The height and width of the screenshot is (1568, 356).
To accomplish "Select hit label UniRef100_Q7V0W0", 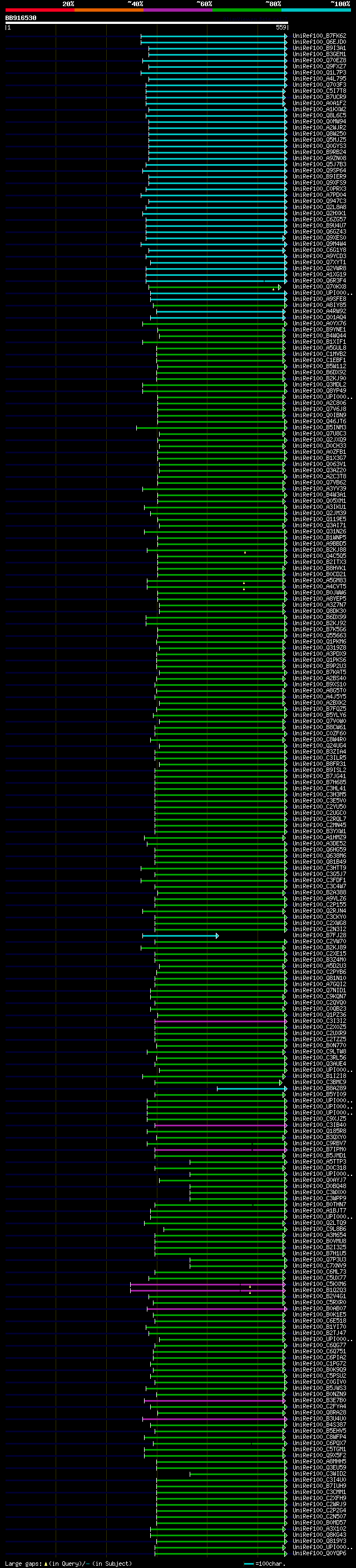I will 319,721.
